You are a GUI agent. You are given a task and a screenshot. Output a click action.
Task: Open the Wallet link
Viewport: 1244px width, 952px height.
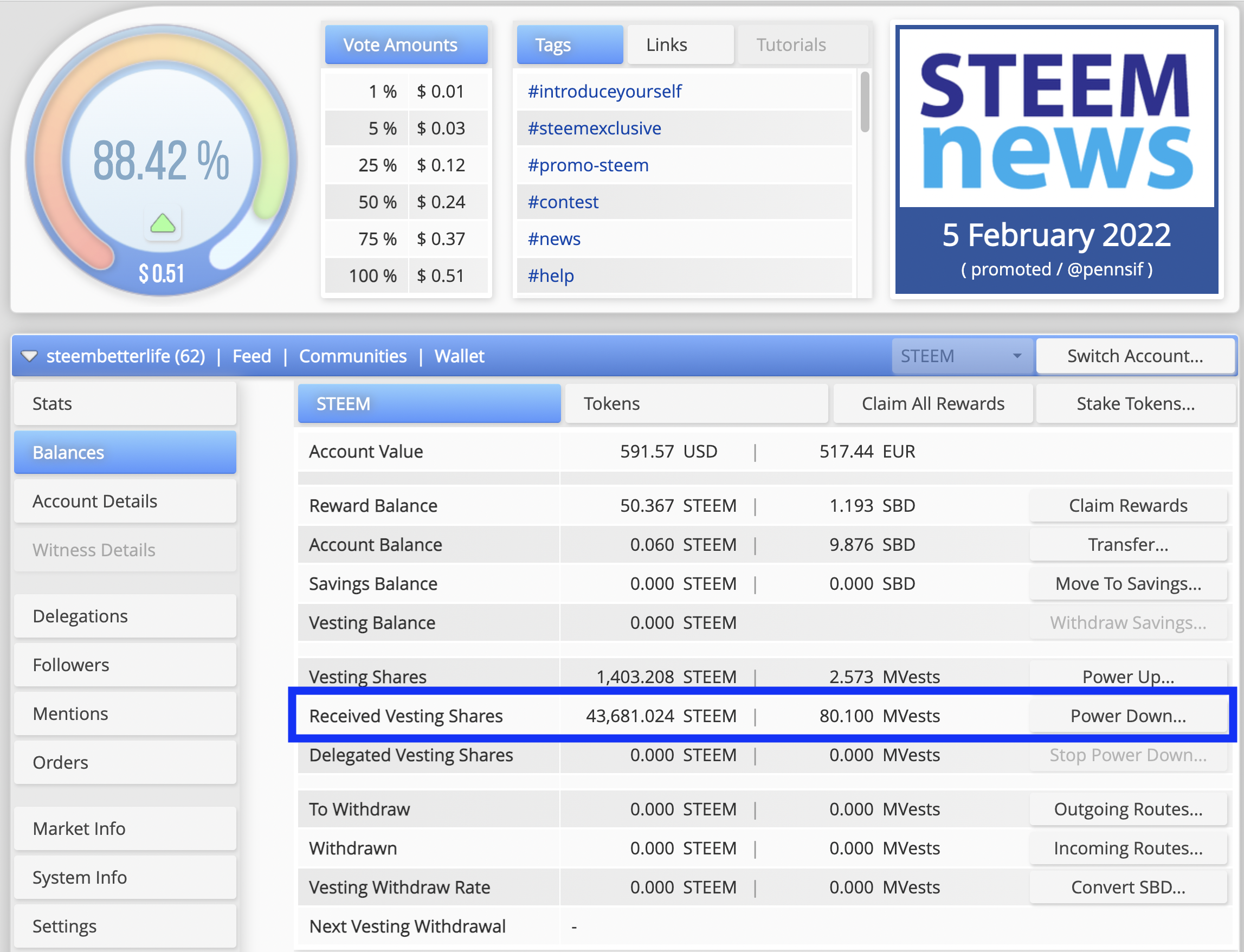(460, 356)
